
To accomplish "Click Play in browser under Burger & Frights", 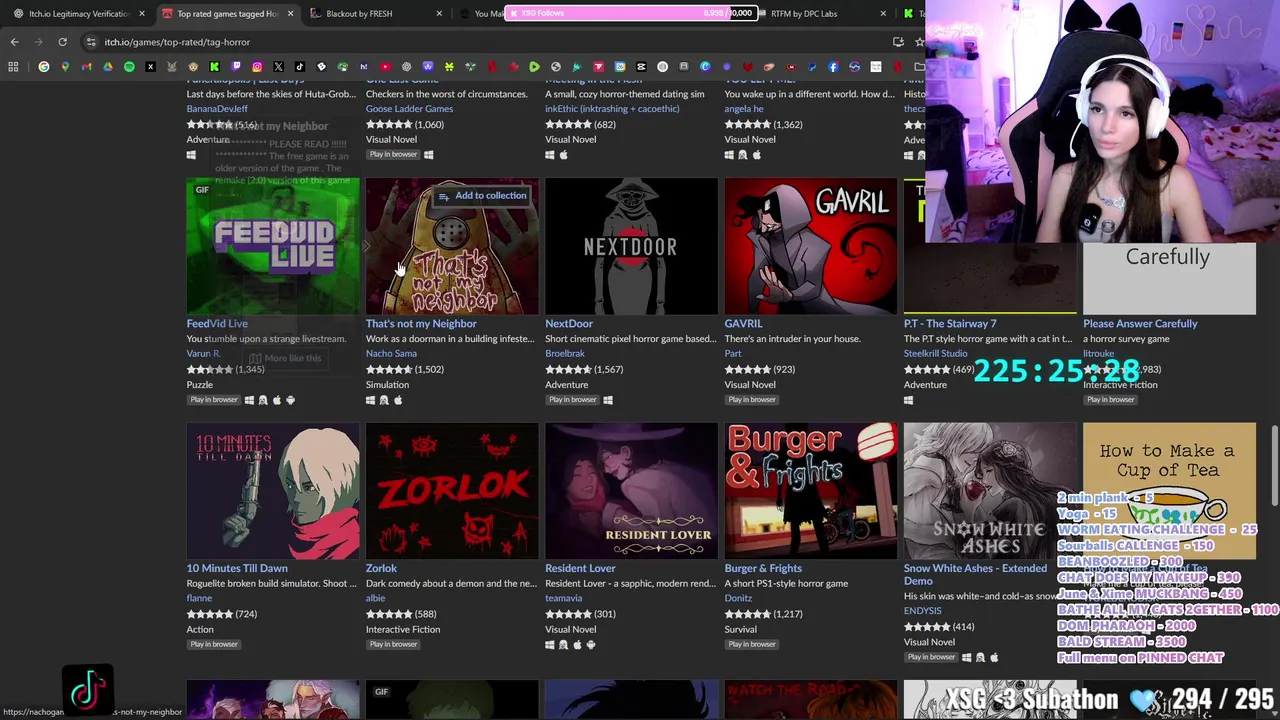I will pyautogui.click(x=752, y=645).
